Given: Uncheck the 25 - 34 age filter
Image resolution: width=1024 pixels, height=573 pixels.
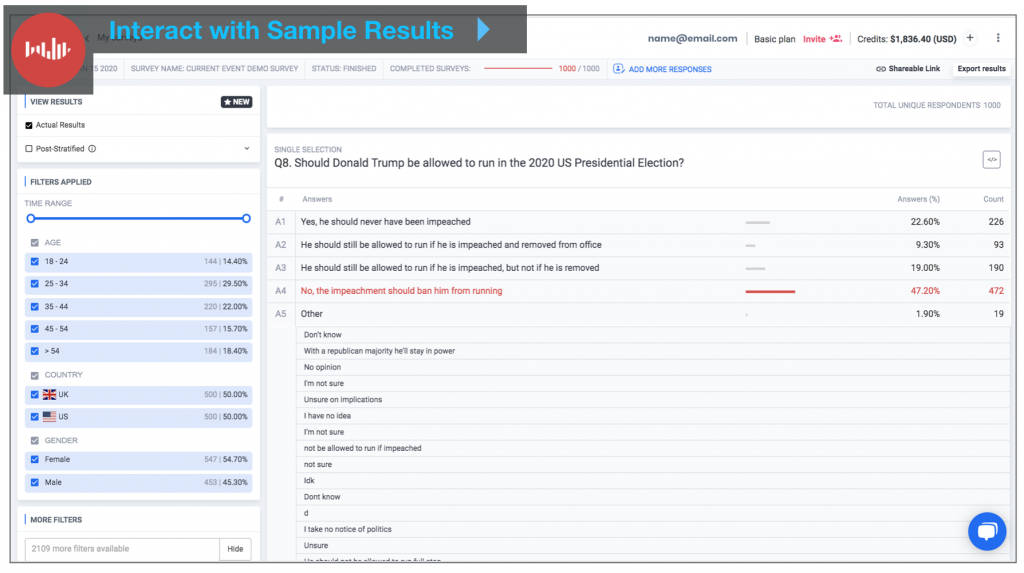Looking at the screenshot, I should 35,284.
